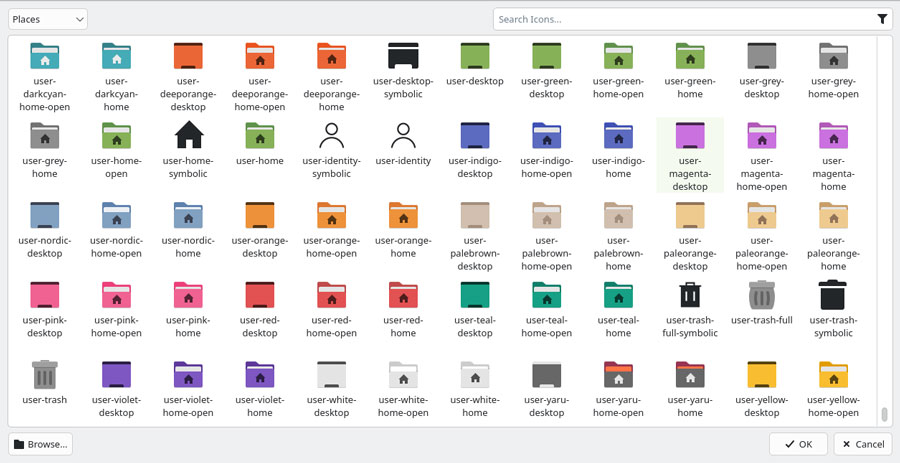The height and width of the screenshot is (463, 900).
Task: Click the vertical scrollbar handle
Action: click(885, 414)
